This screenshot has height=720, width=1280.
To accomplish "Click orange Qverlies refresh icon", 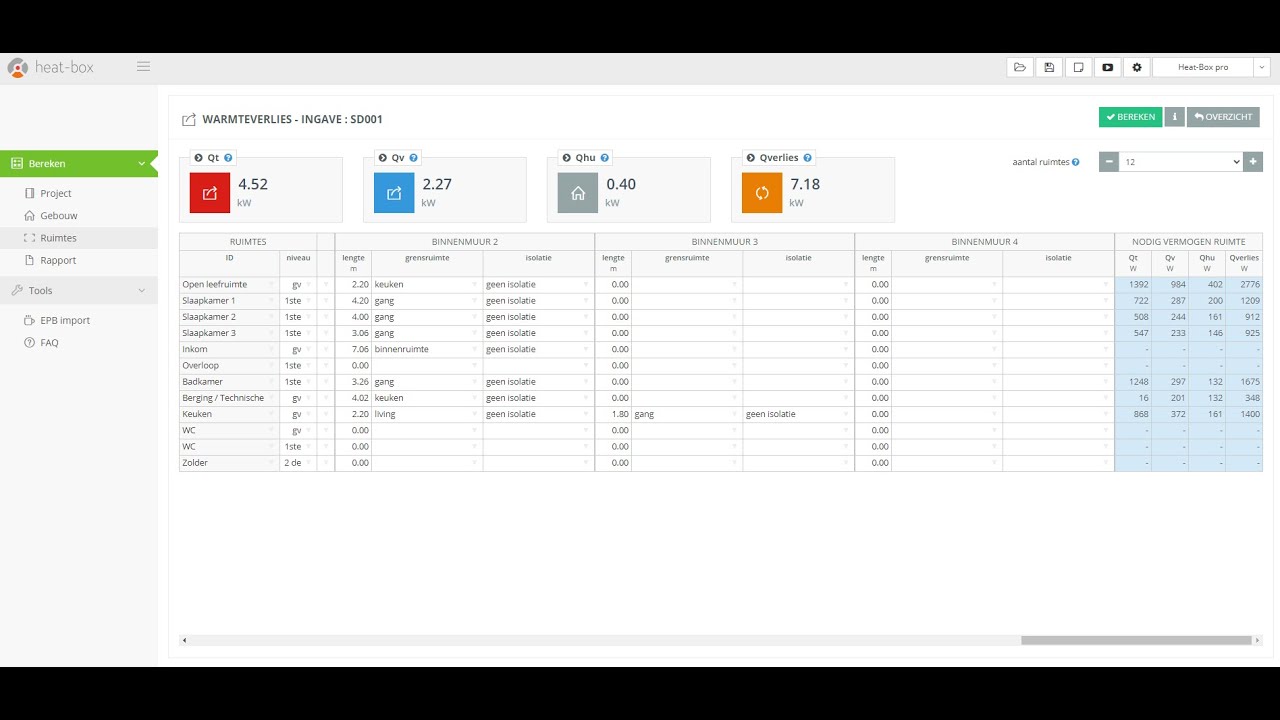I will (x=762, y=193).
